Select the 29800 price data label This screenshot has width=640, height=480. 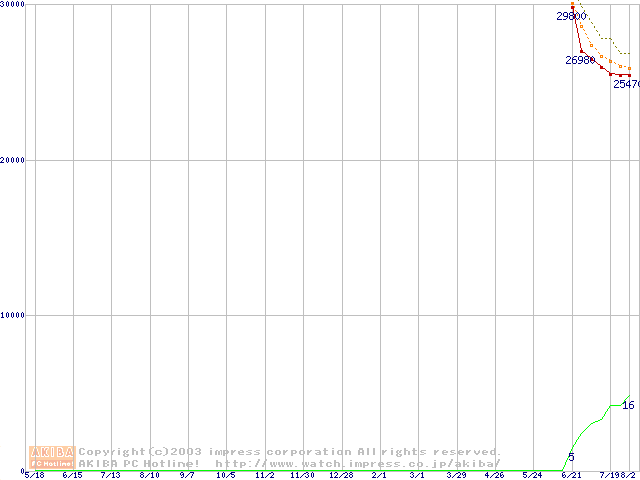click(571, 16)
